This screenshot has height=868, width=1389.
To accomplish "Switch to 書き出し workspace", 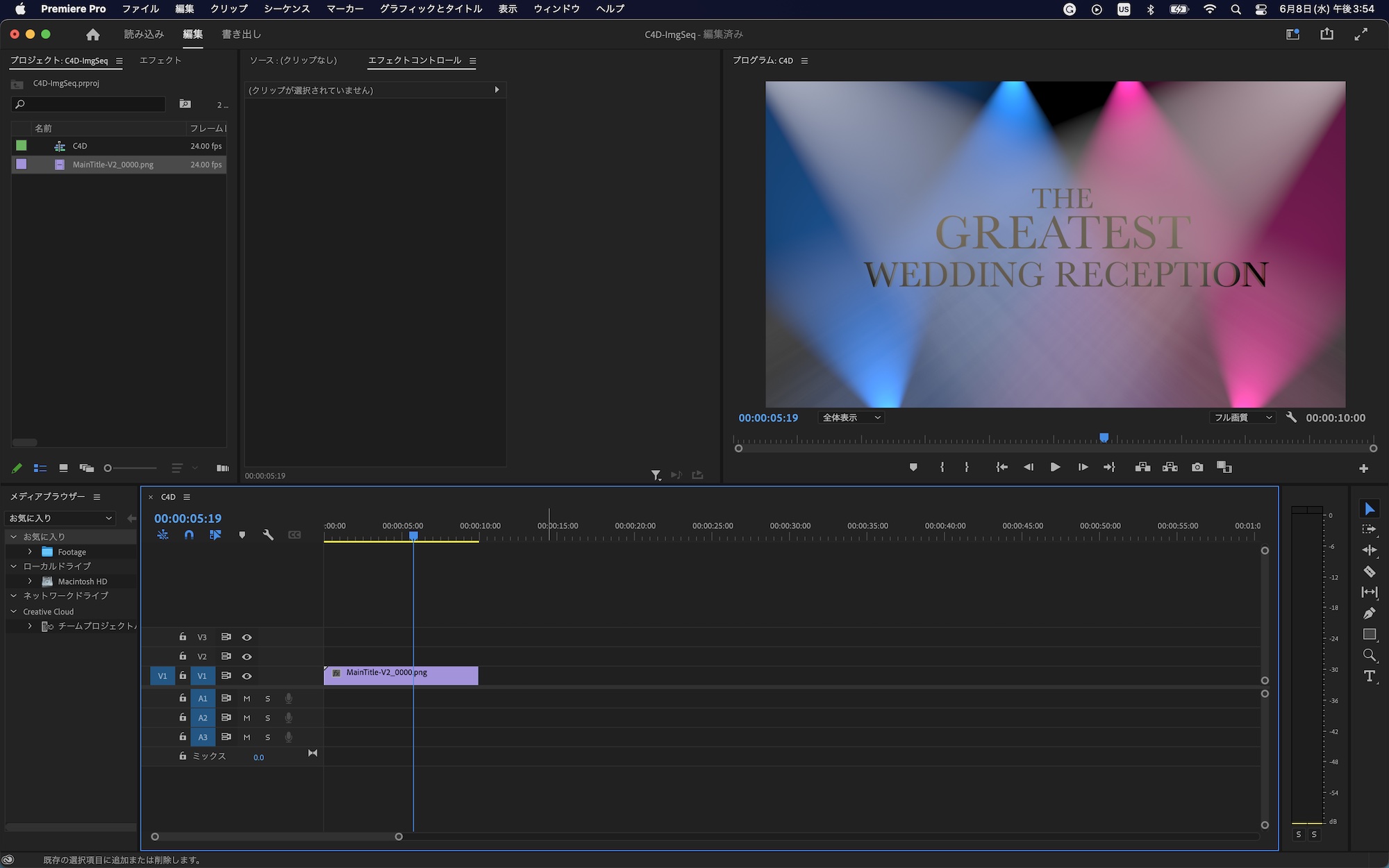I will 241,34.
